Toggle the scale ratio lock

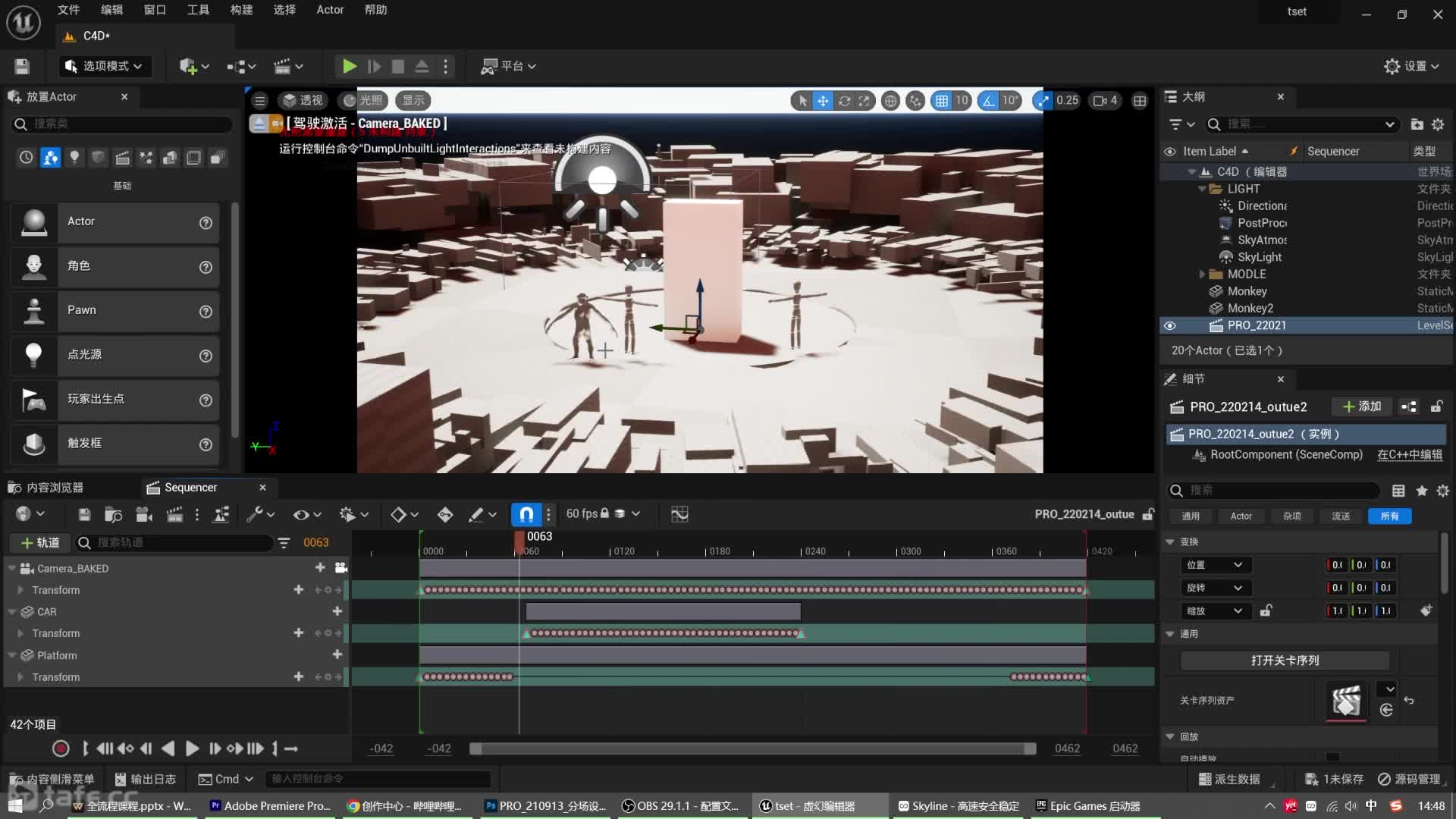pyautogui.click(x=1266, y=611)
